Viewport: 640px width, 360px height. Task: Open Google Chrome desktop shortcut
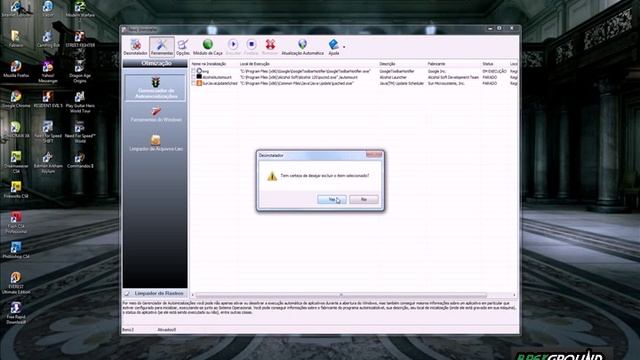16,100
